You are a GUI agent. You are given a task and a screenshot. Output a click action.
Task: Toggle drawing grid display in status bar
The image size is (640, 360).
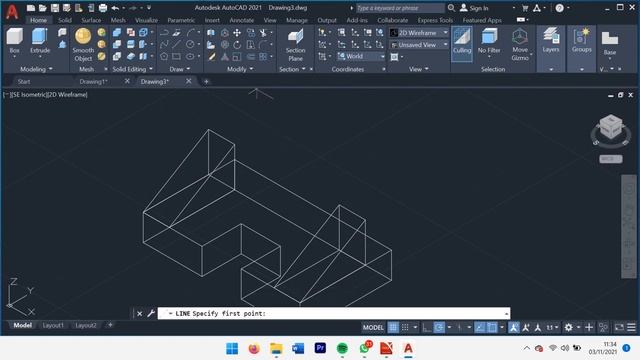coord(393,327)
